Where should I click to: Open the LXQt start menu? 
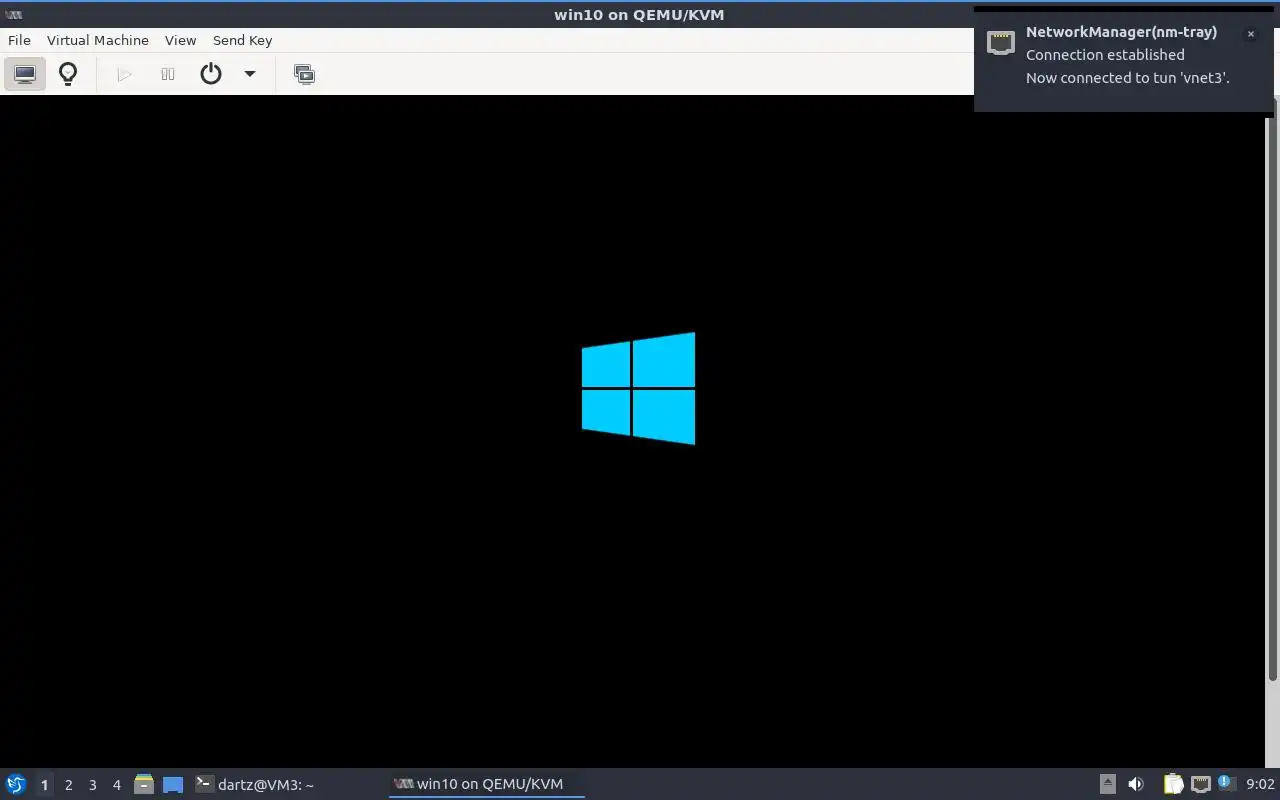[x=15, y=784]
